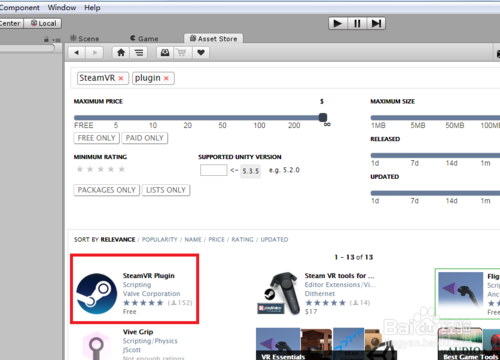Click Scripting category under SteamVR Plugin

pos(137,285)
